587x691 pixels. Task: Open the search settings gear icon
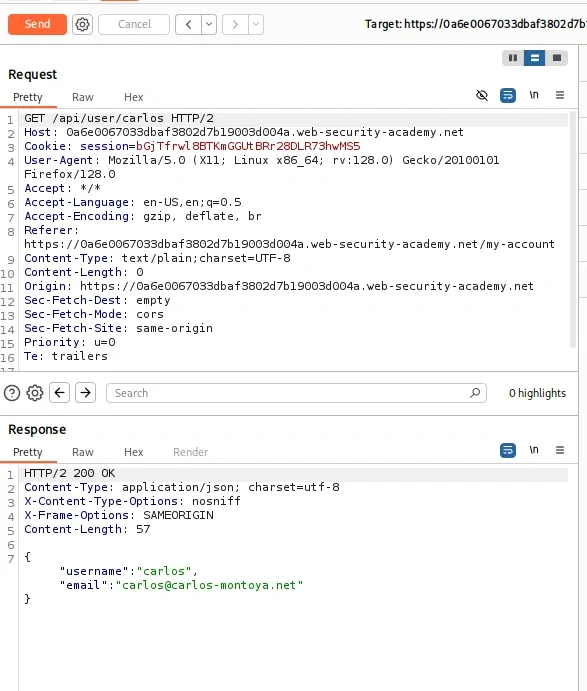coord(35,393)
